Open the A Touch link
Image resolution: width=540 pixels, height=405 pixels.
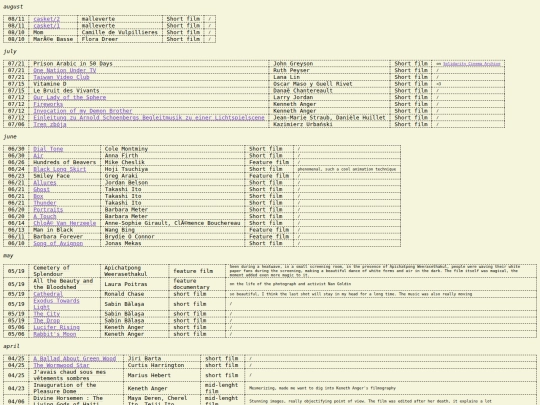click(x=44, y=216)
